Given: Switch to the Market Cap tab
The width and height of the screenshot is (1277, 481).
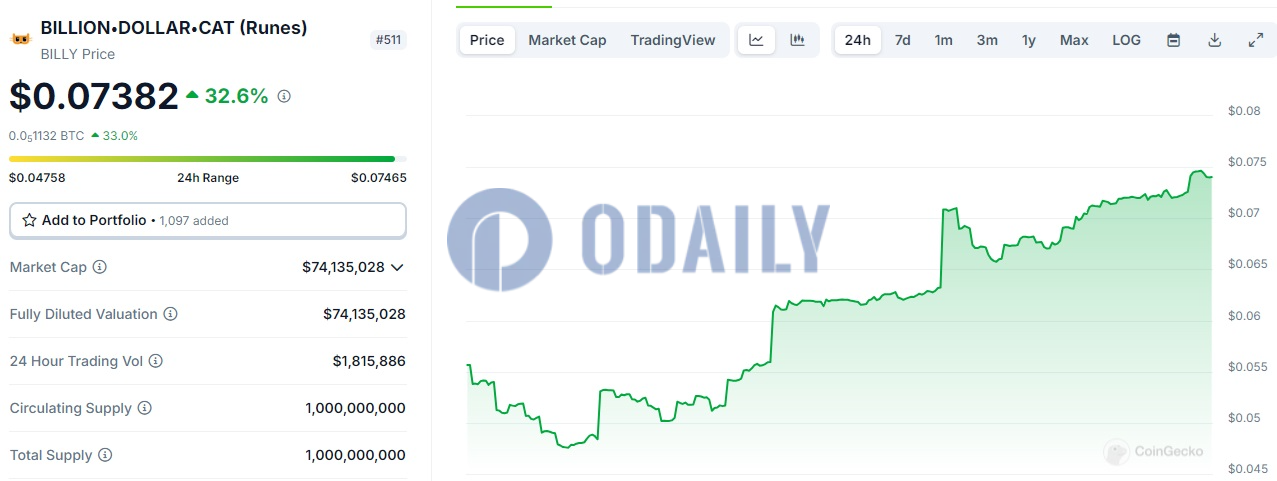Looking at the screenshot, I should (x=567, y=40).
